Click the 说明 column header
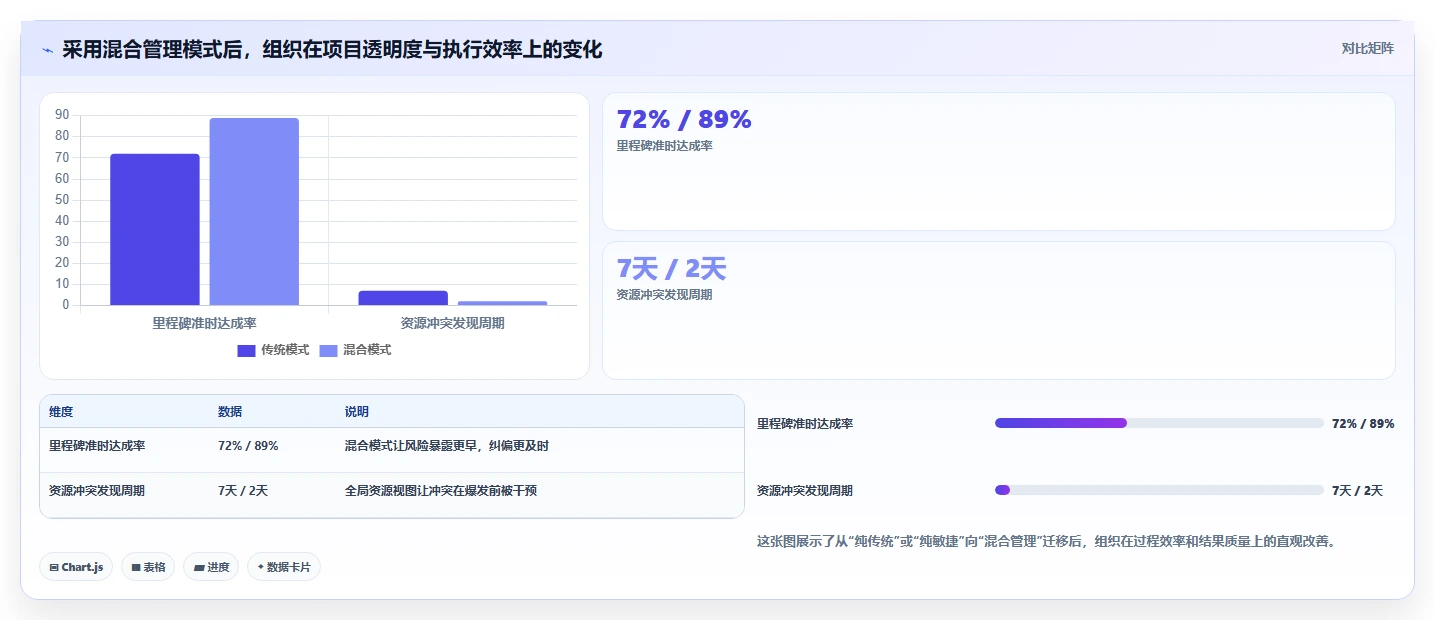 pos(357,412)
